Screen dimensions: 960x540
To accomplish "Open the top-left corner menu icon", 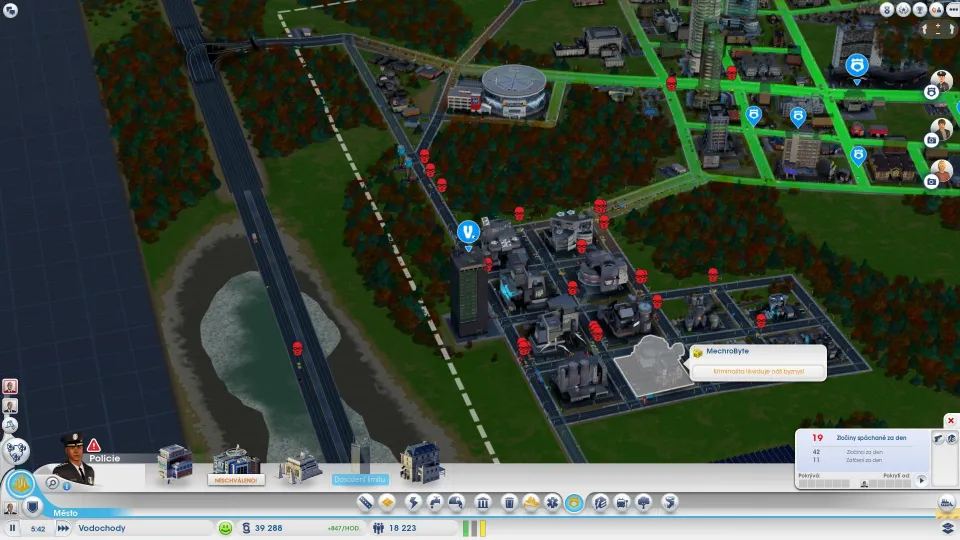I will [x=10, y=10].
